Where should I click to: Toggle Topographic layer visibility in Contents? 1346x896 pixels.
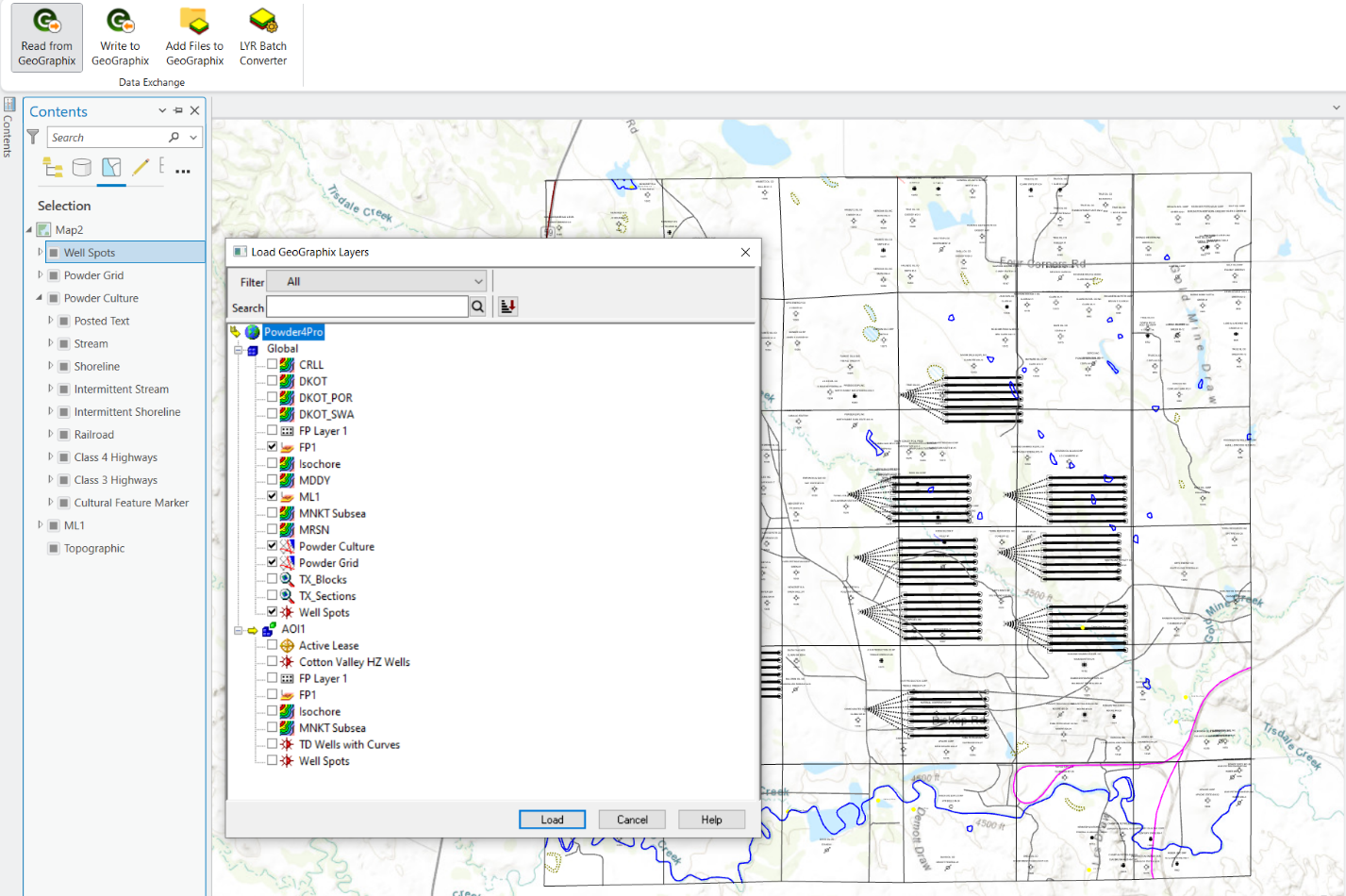tap(54, 549)
